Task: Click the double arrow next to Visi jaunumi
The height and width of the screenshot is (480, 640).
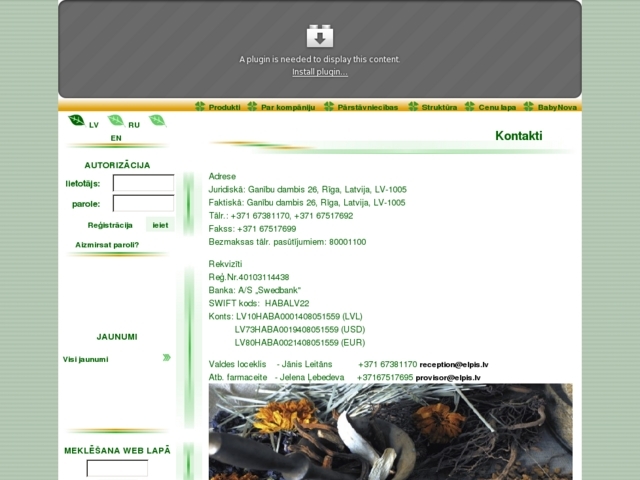Action: [167, 358]
